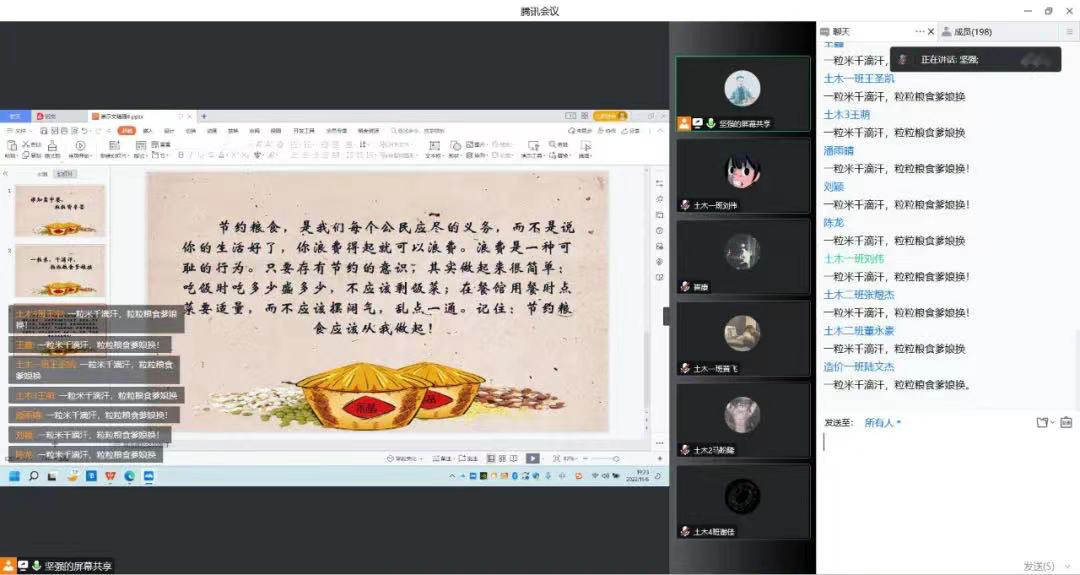Click the file-send icon above chat input
The height and width of the screenshot is (575, 1080).
(1044, 423)
